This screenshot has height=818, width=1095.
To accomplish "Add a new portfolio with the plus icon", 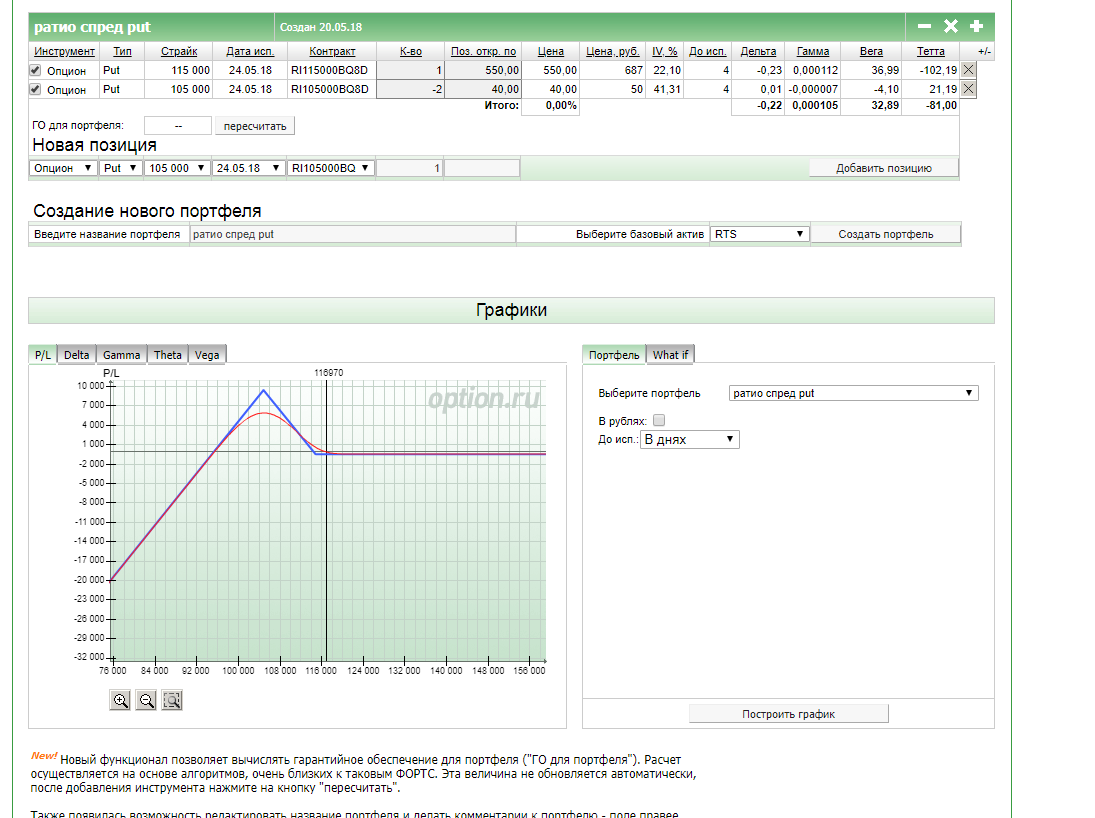I will click(976, 26).
